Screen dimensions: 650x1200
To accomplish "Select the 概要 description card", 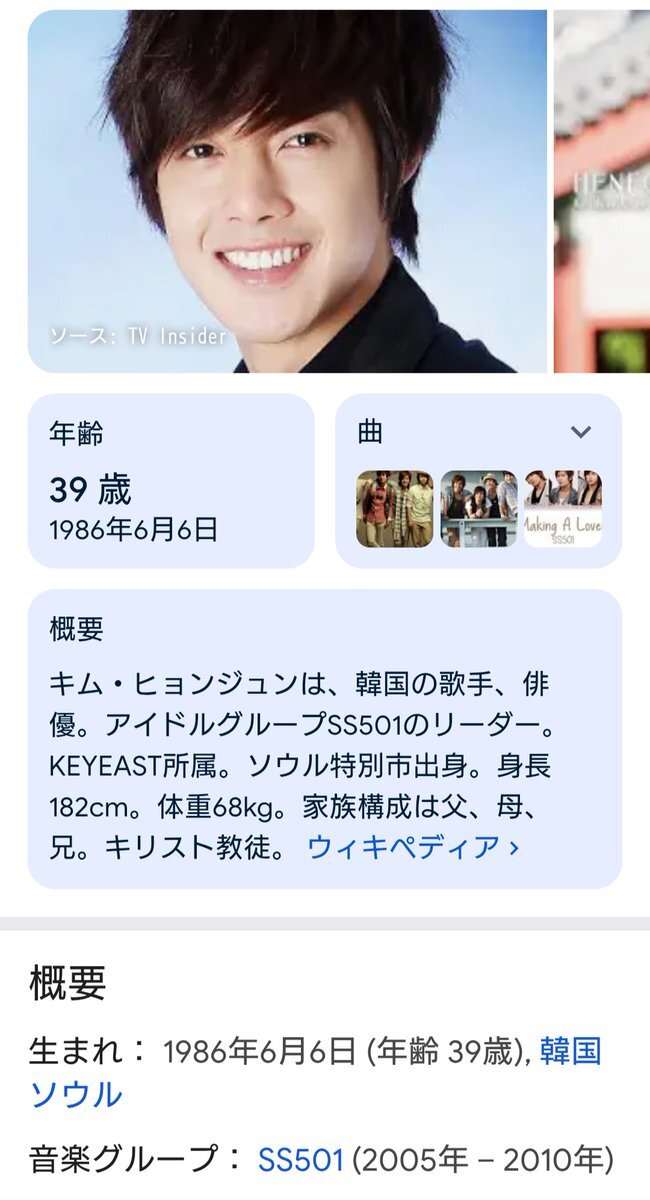I will point(325,739).
